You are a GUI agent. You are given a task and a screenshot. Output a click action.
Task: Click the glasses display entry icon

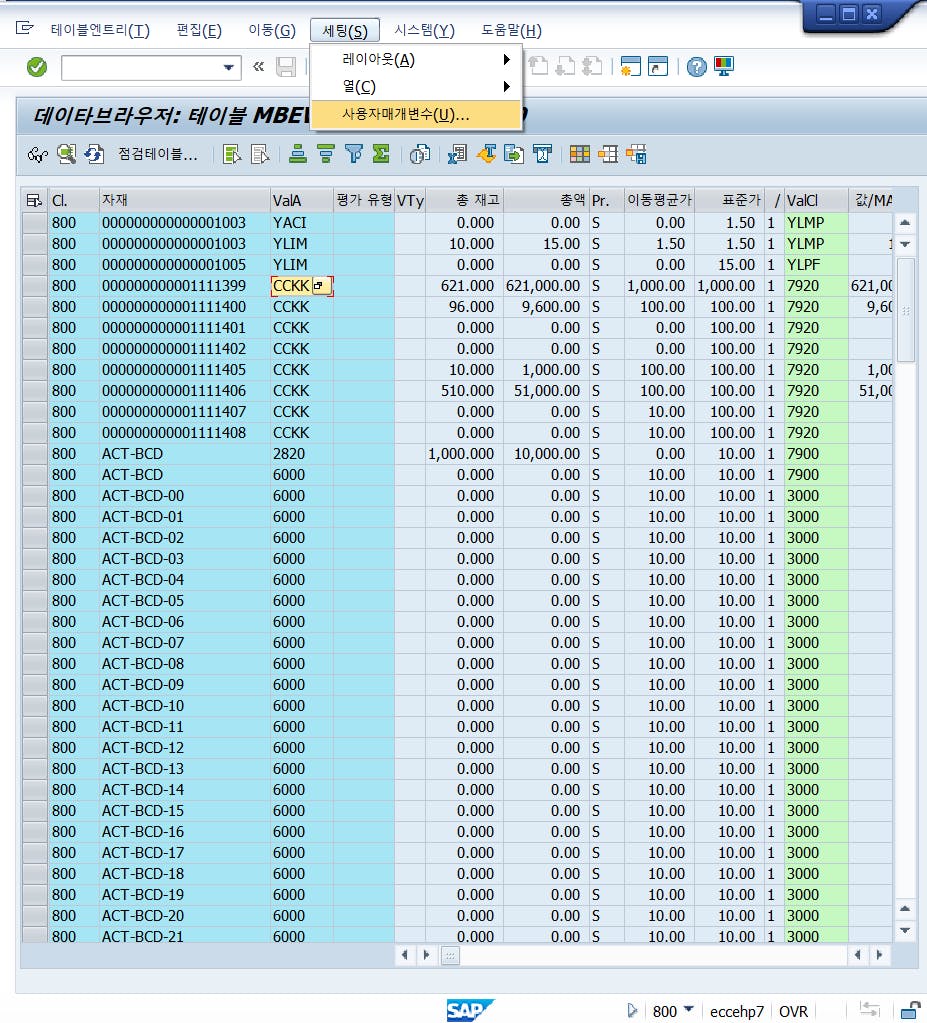(x=38, y=155)
